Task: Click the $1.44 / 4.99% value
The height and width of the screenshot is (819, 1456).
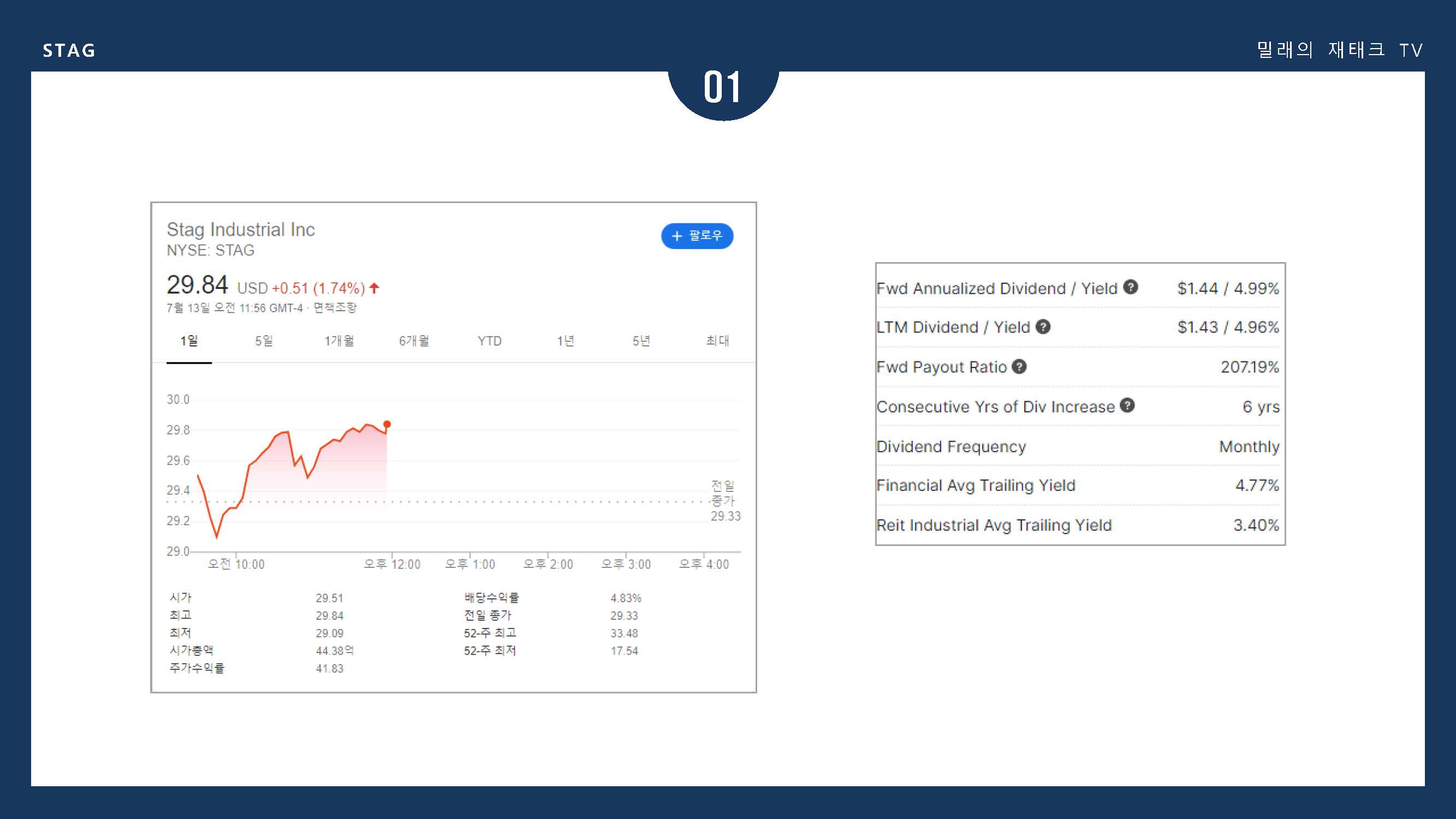Action: pos(1228,288)
